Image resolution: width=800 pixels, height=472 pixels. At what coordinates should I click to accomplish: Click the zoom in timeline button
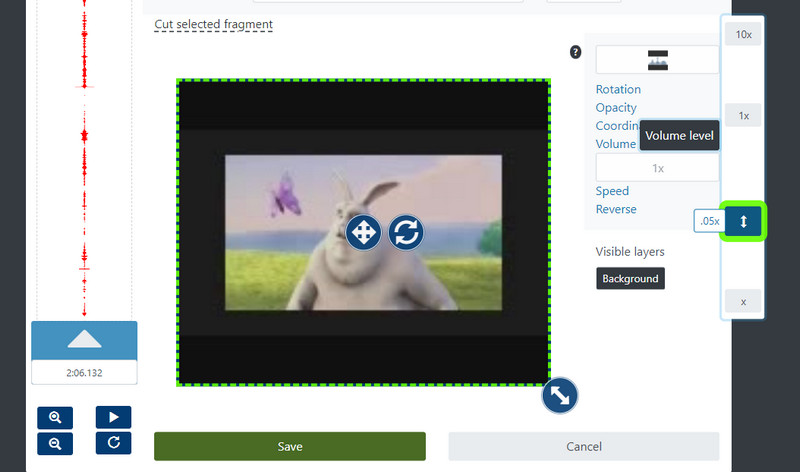click(55, 417)
